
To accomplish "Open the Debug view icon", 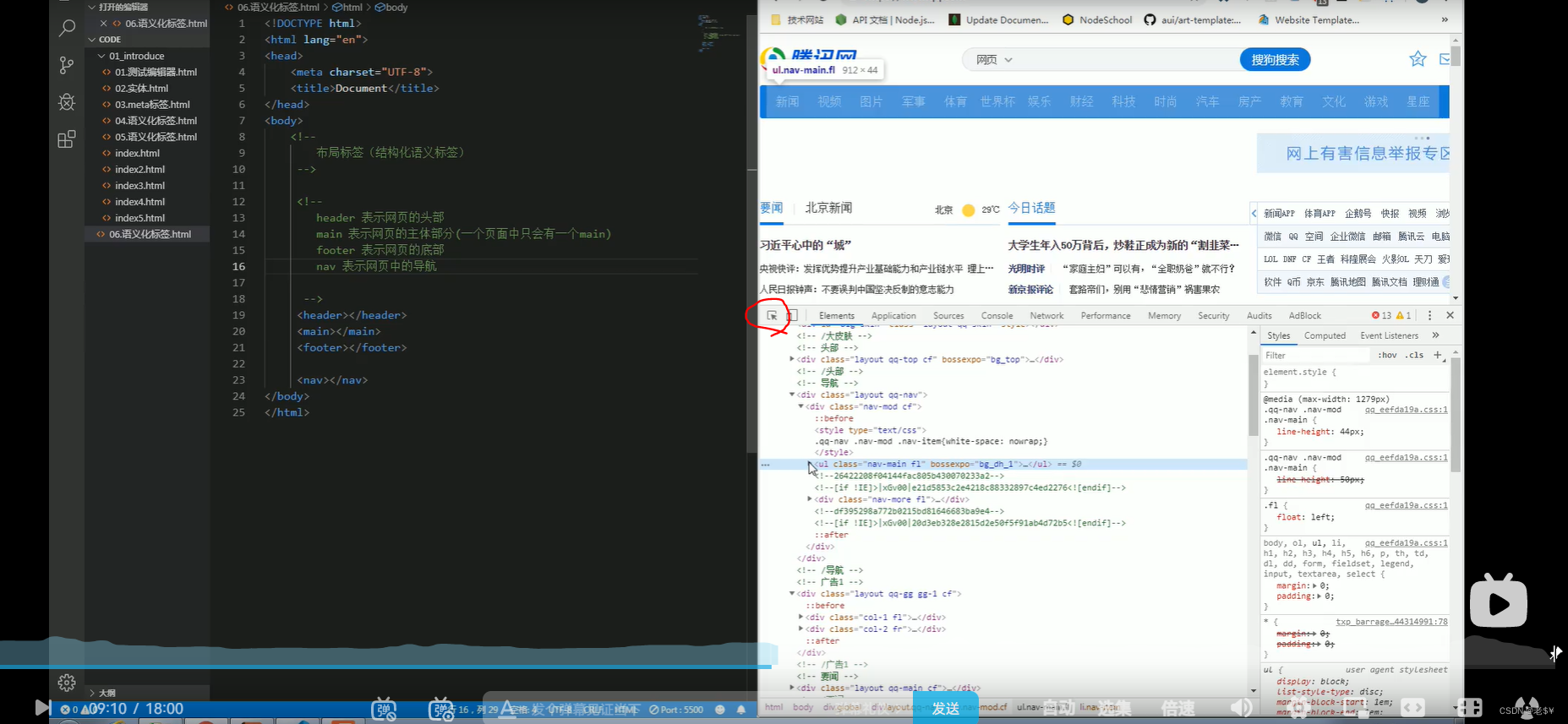I will (x=67, y=102).
